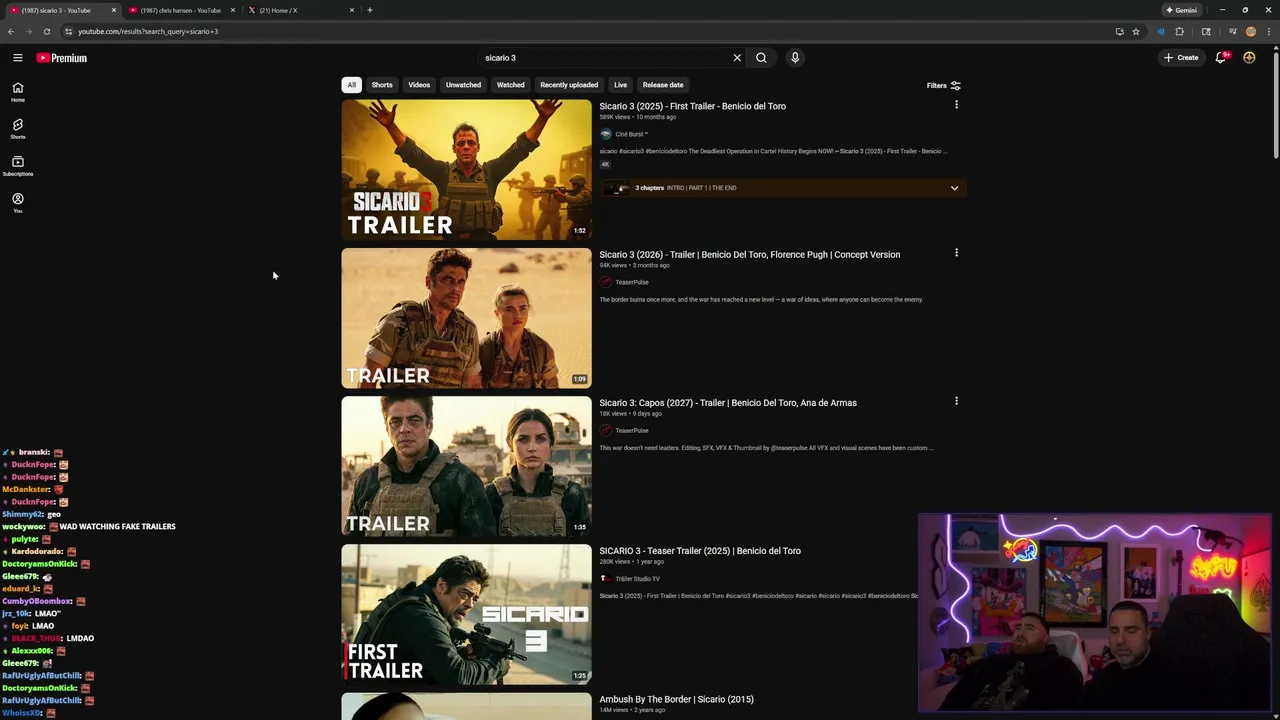Open a new browser tab
The image size is (1280, 720).
370,10
